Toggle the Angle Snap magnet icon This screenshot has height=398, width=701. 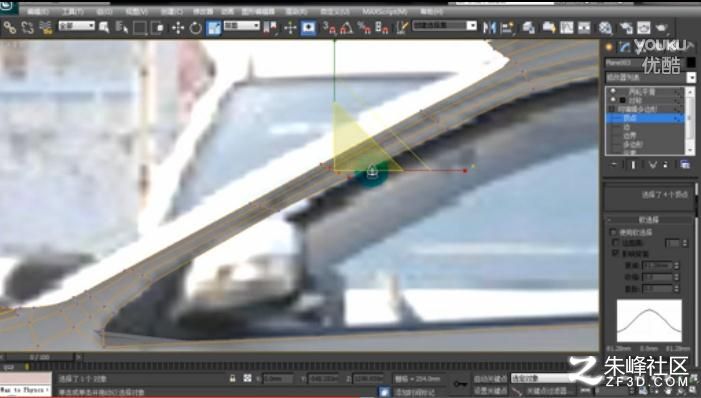[346, 28]
